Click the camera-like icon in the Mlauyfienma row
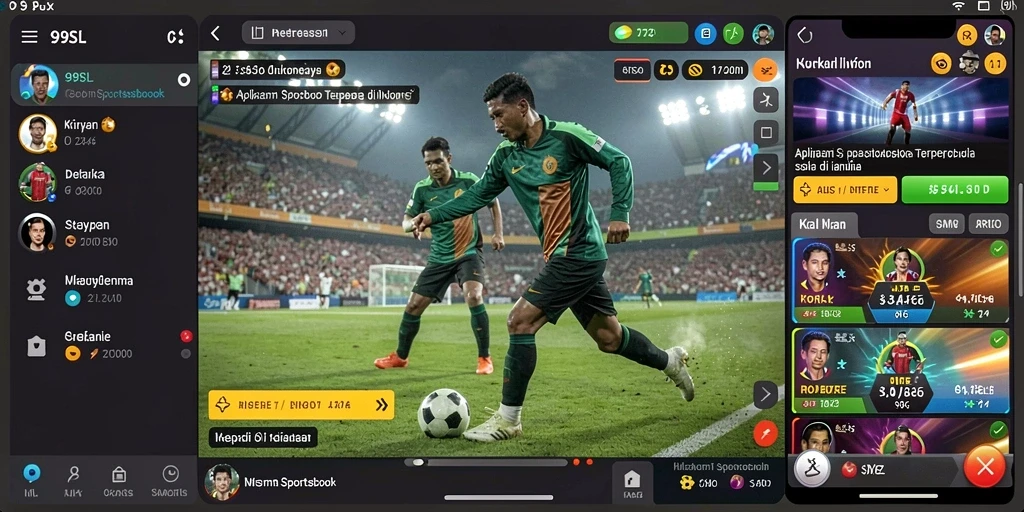 point(37,289)
